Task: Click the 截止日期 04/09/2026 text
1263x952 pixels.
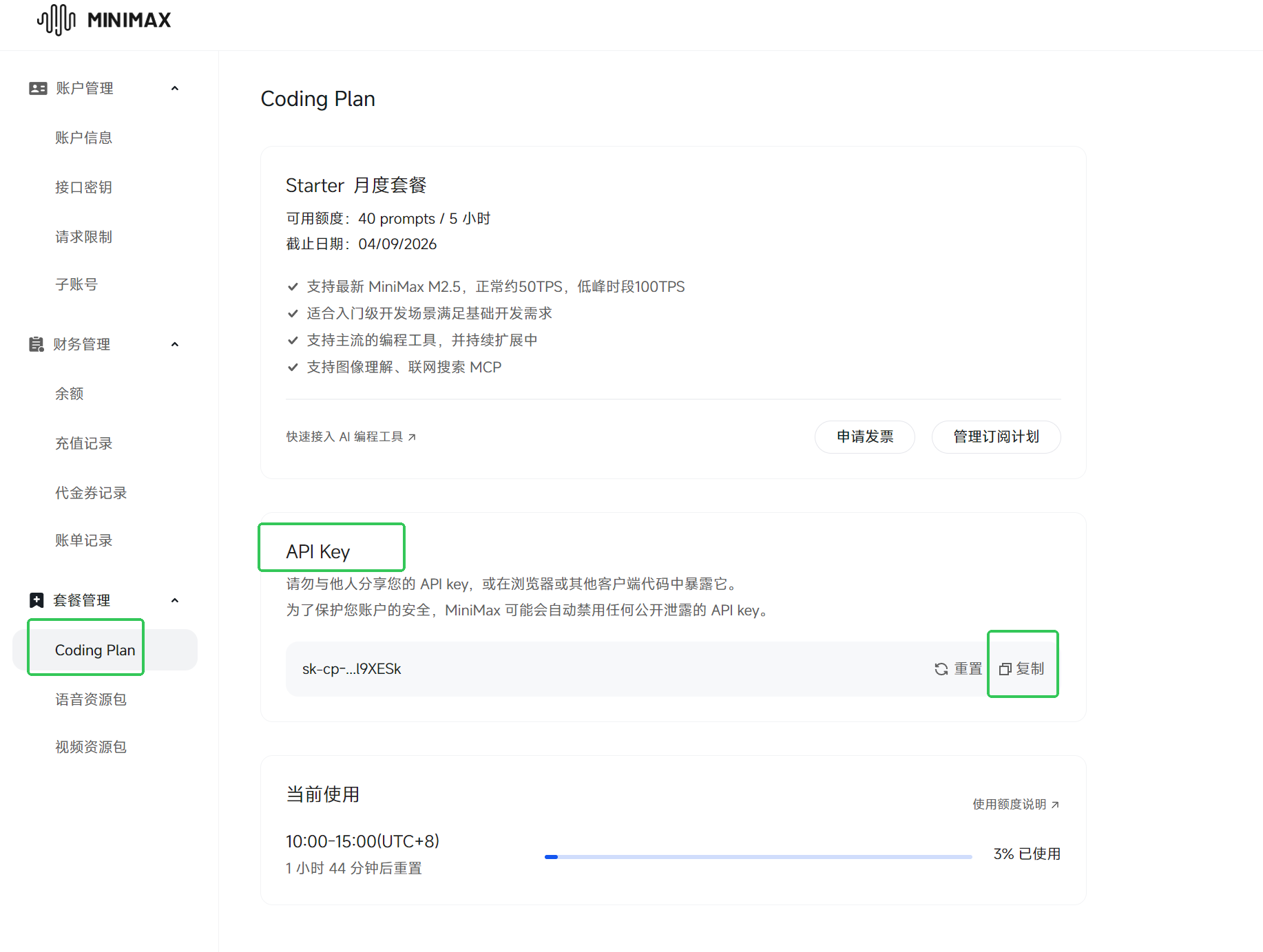Action: pyautogui.click(x=361, y=244)
